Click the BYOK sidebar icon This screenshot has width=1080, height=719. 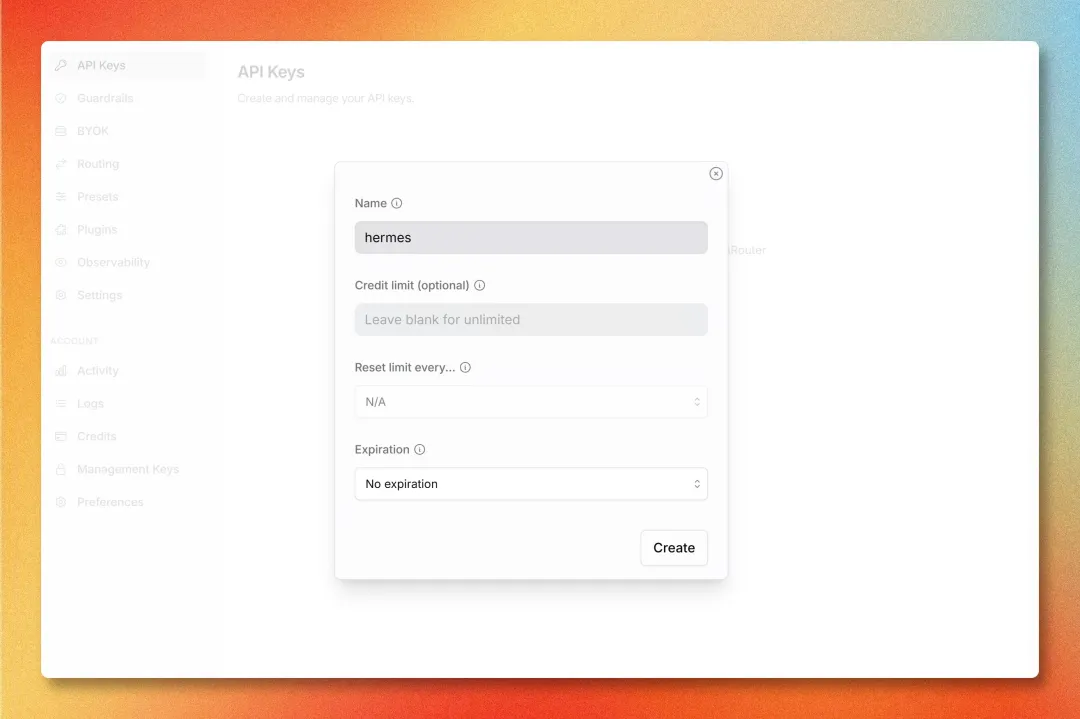(x=61, y=131)
